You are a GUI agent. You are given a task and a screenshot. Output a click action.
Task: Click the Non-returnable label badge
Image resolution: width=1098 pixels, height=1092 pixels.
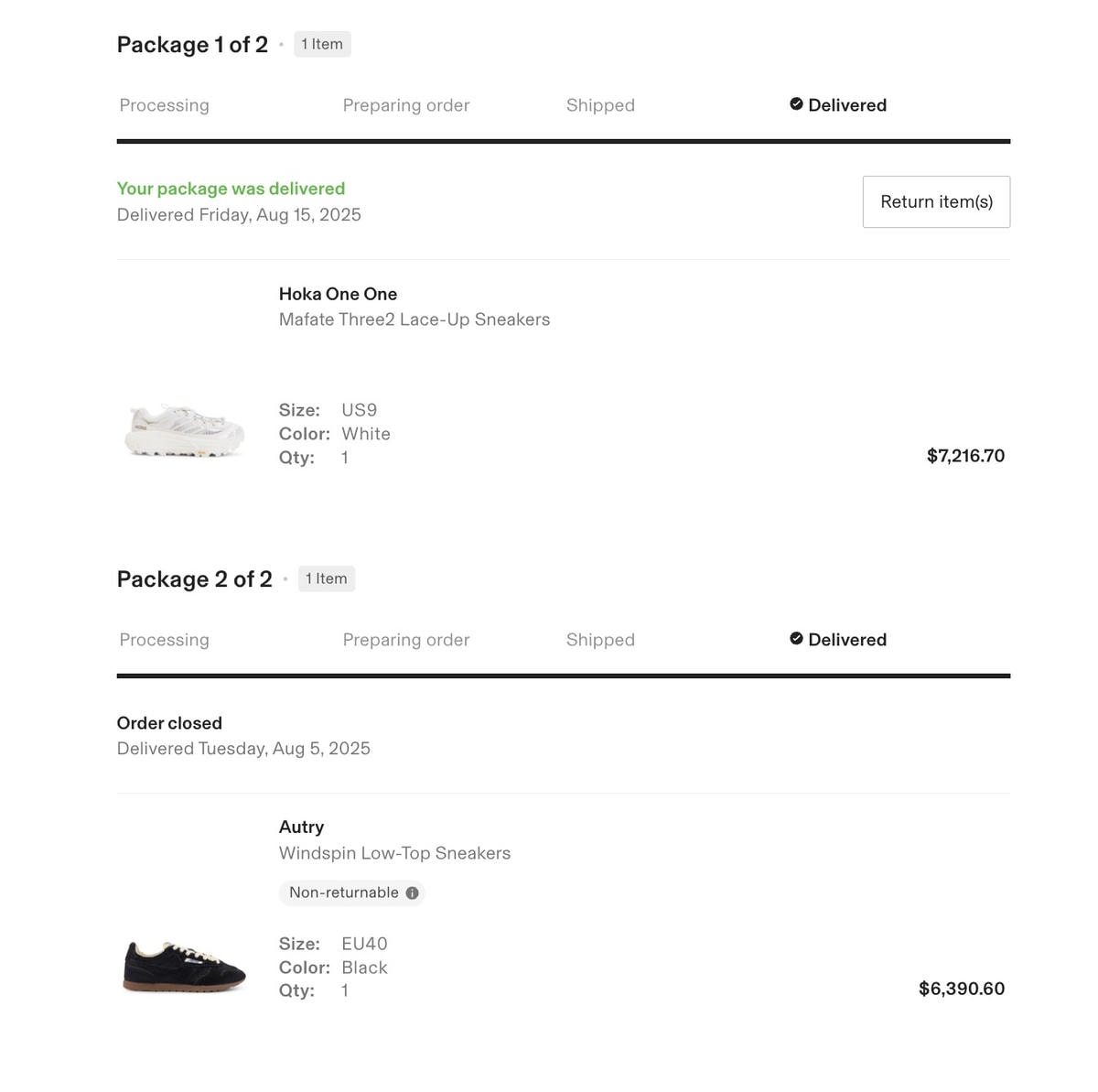(344, 893)
